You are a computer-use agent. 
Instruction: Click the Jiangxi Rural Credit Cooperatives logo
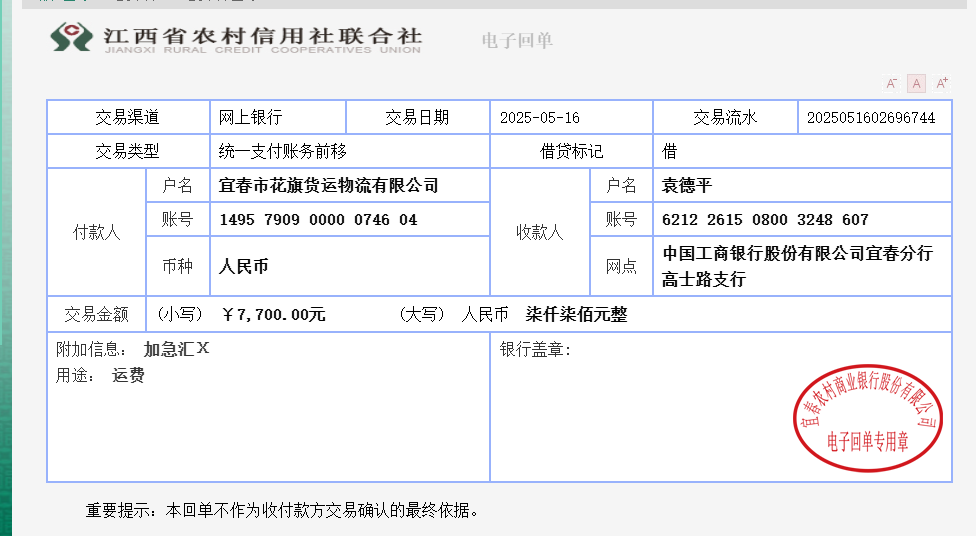pos(236,38)
